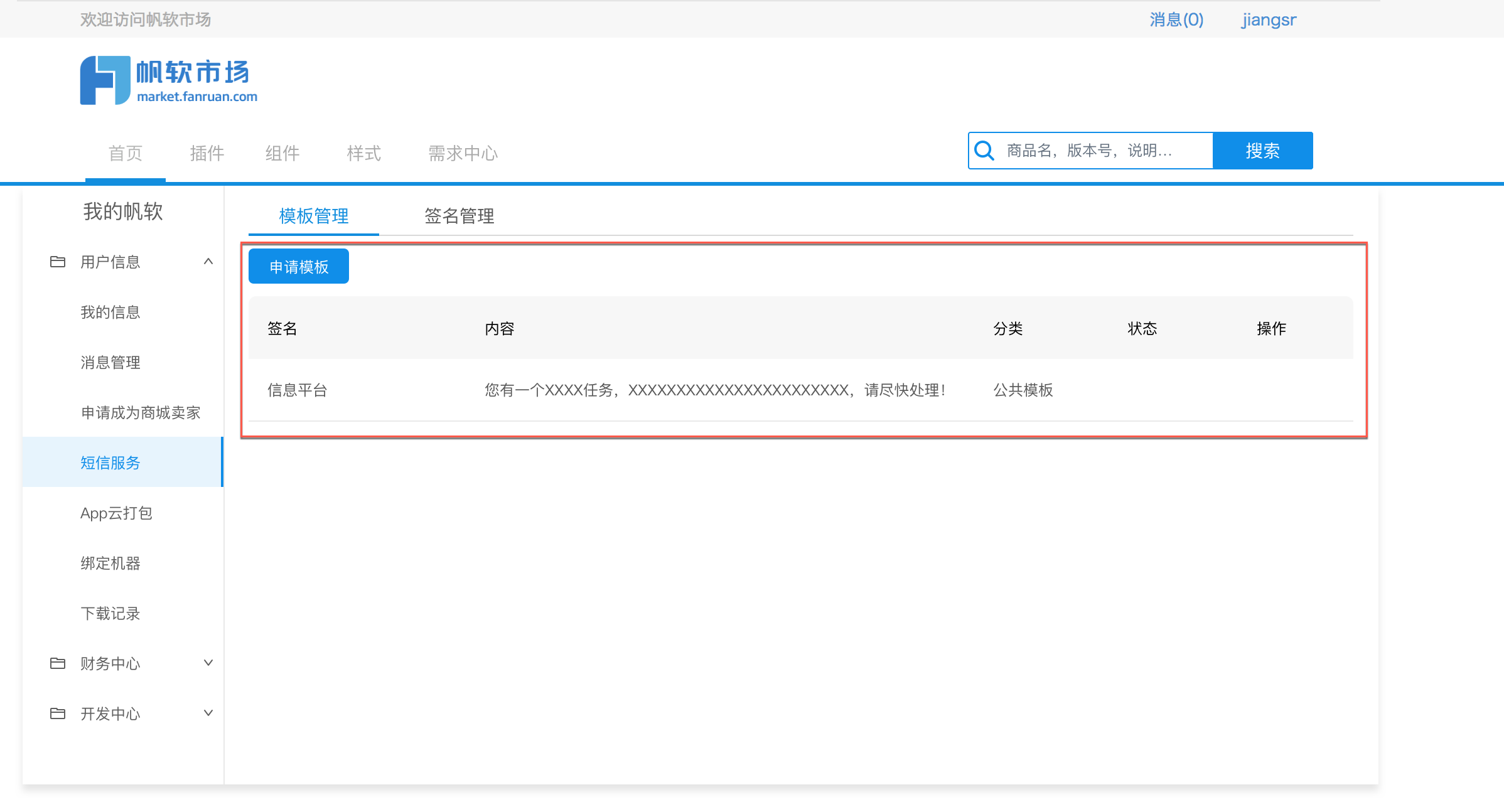Open 下载记录 sidebar entry

tap(110, 613)
